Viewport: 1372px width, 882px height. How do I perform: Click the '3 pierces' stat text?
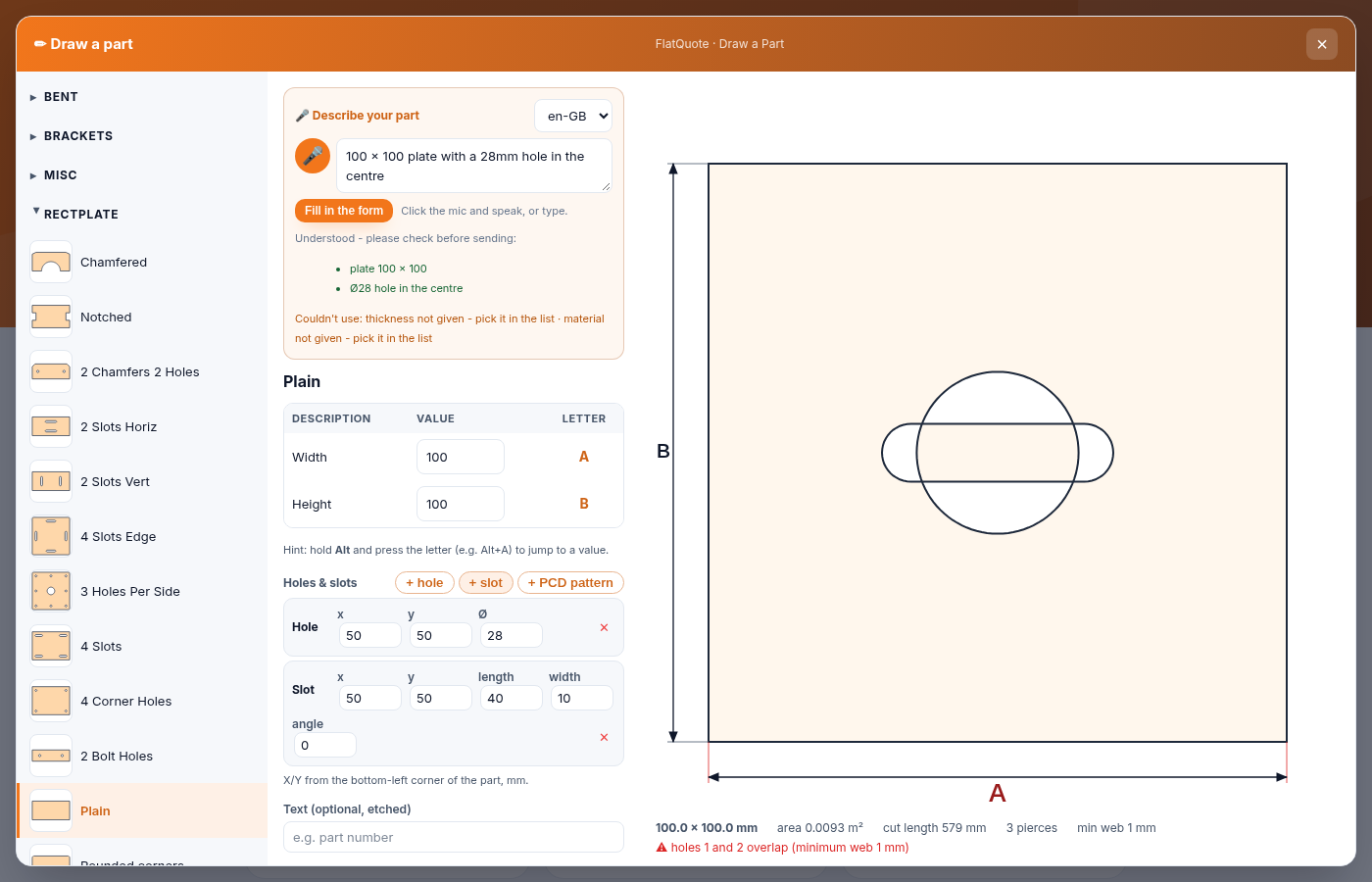tap(1032, 828)
